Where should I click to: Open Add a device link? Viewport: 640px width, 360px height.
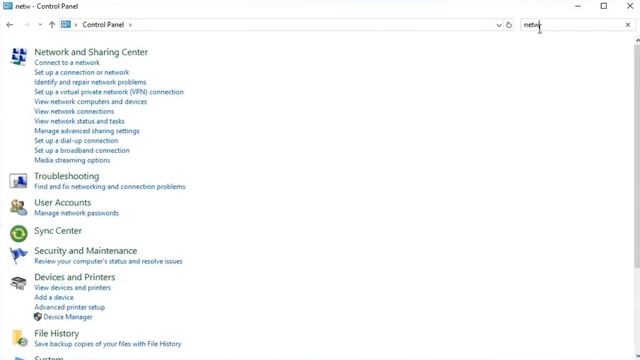(x=54, y=297)
